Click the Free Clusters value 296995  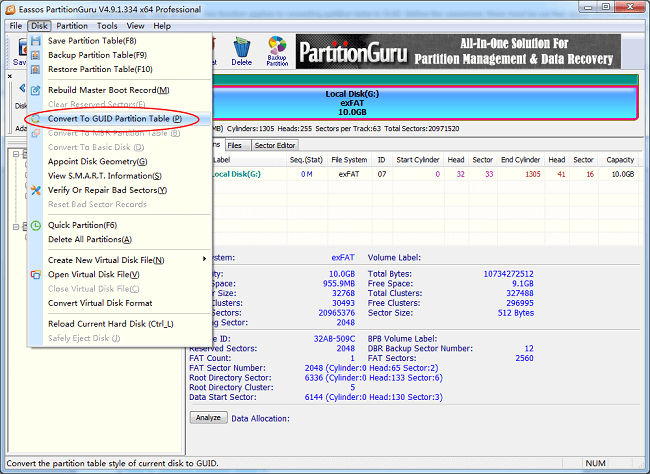pos(520,303)
